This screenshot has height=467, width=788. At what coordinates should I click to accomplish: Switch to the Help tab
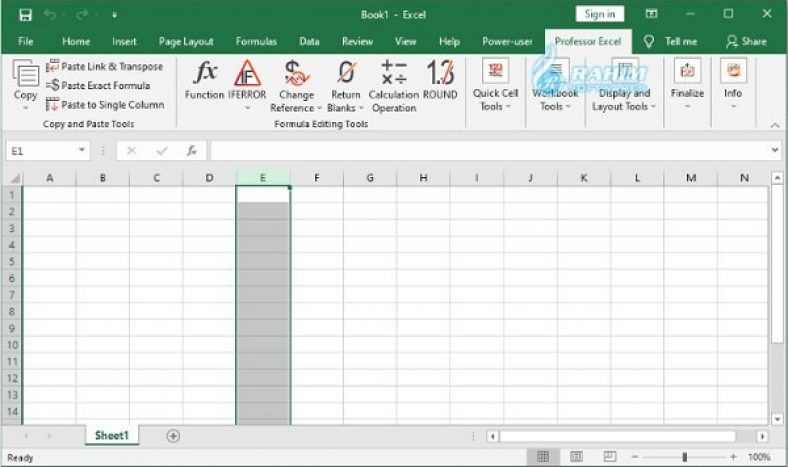pos(449,42)
